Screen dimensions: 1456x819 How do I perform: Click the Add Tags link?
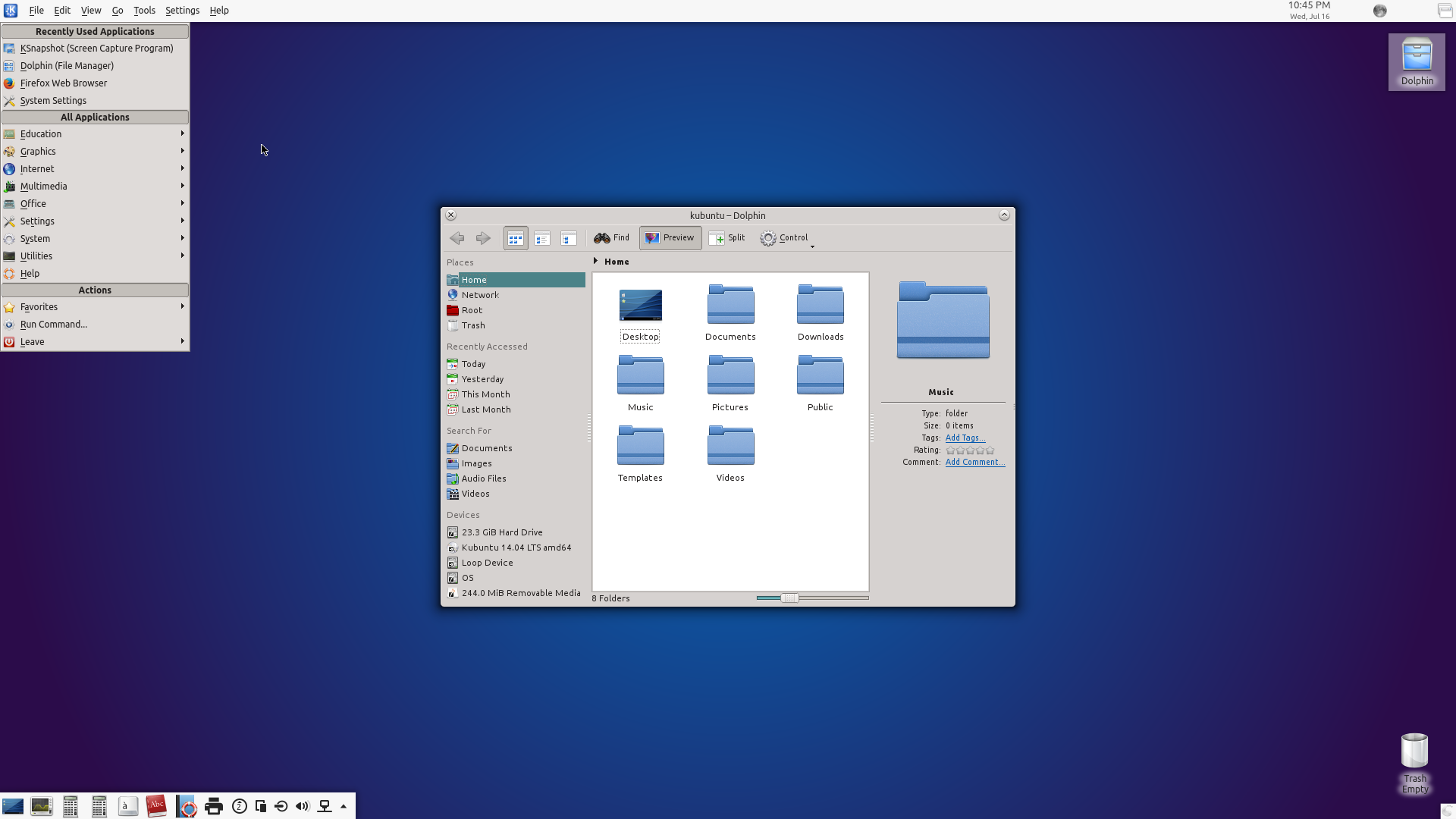tap(965, 438)
